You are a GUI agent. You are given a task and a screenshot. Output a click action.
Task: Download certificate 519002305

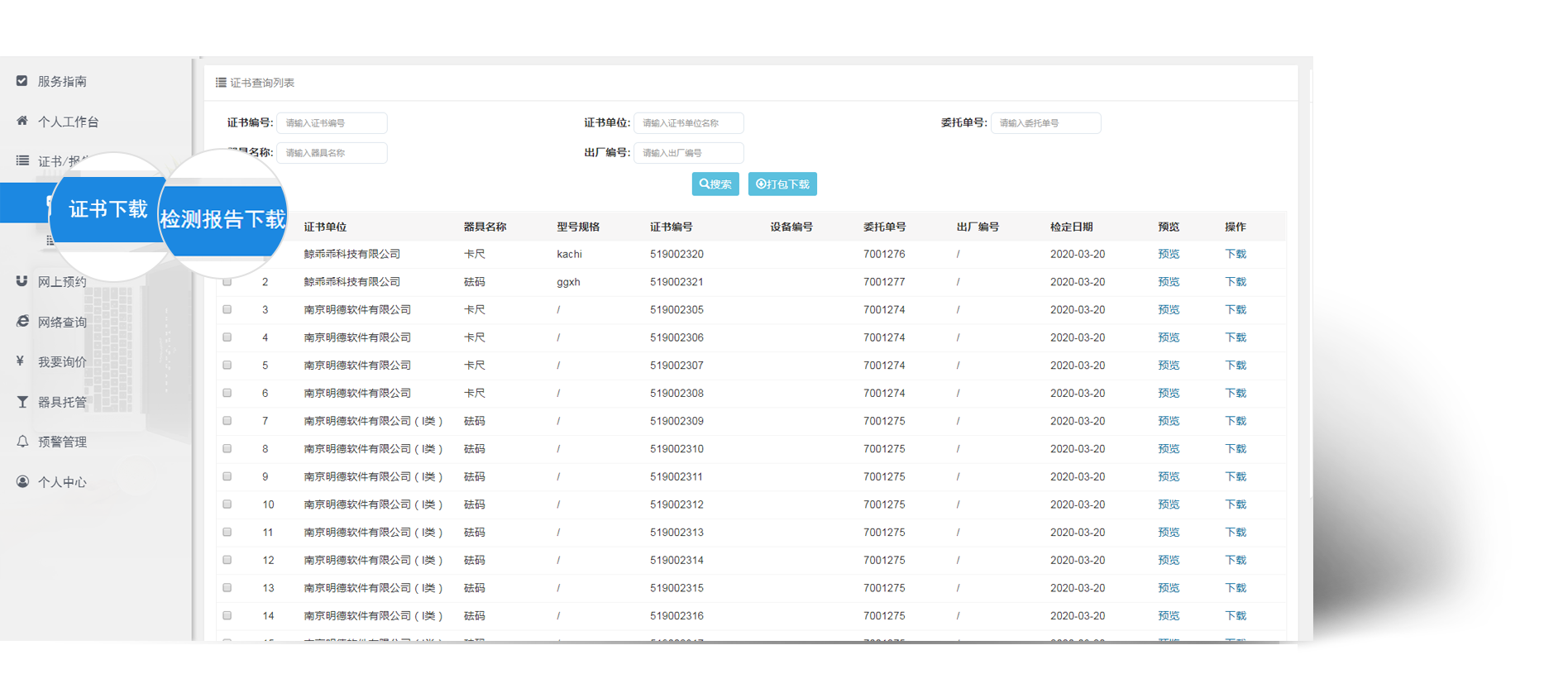click(x=1235, y=309)
